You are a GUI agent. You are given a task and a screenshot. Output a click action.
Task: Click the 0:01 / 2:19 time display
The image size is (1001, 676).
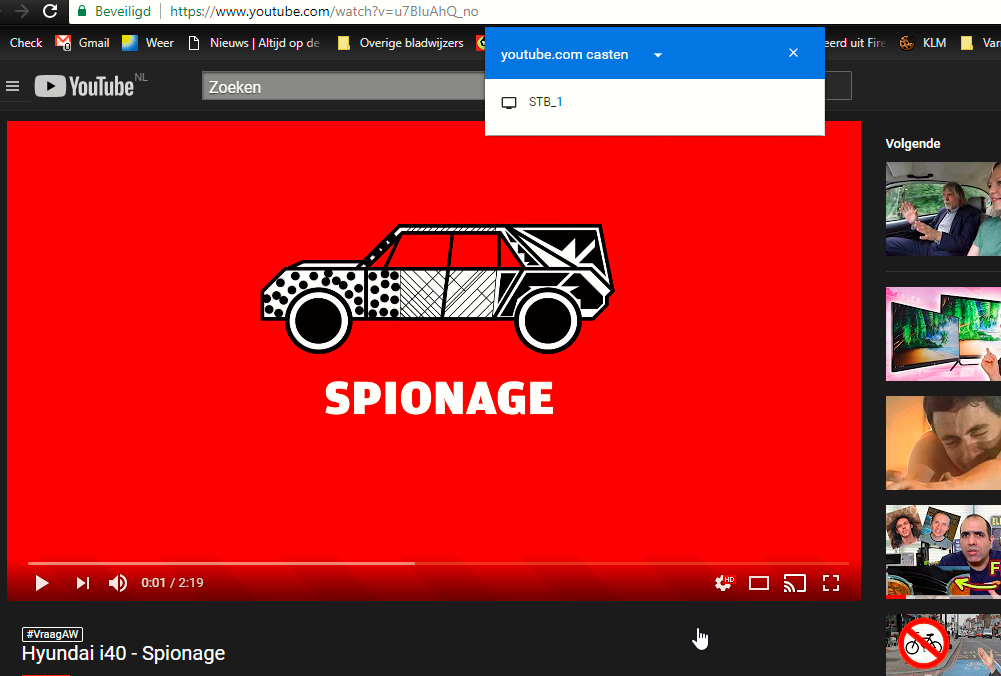(x=172, y=583)
